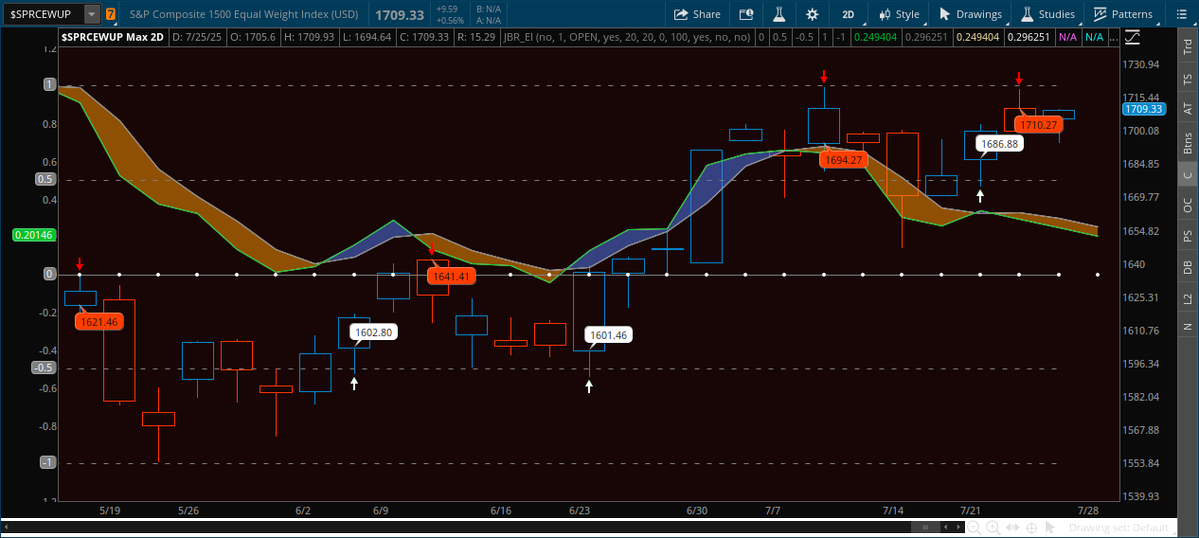Open the AT sidebar tab

[x=1188, y=109]
